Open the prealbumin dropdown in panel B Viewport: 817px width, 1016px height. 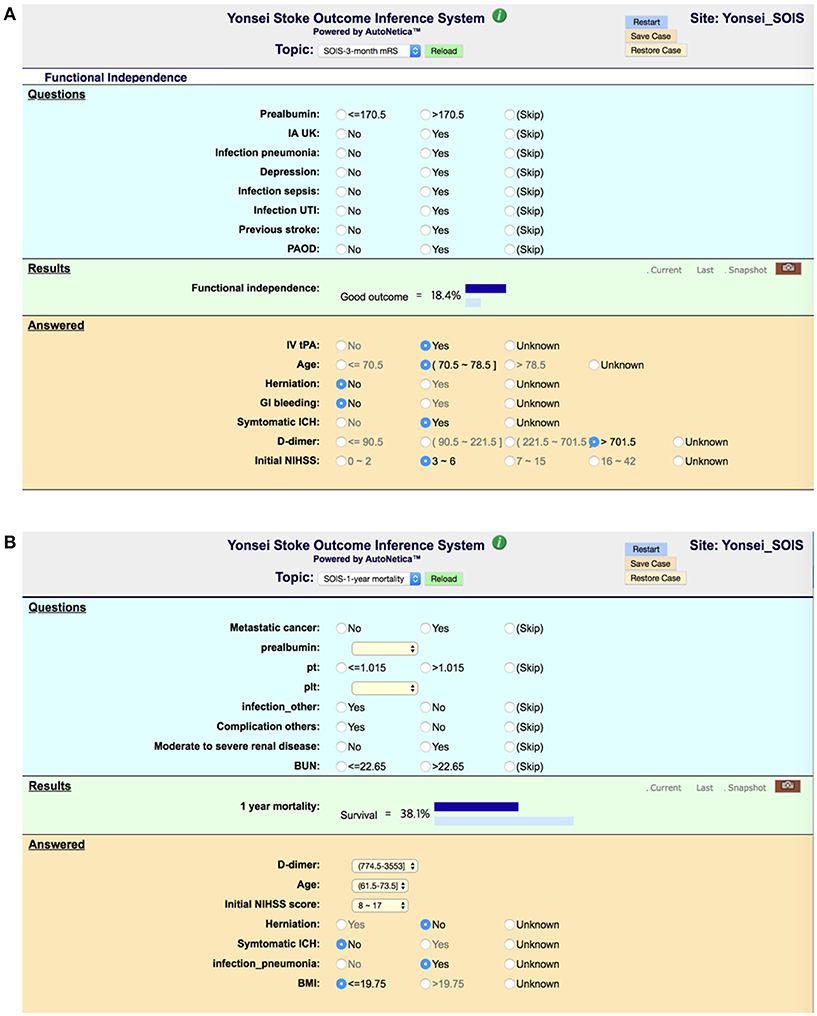[384, 649]
